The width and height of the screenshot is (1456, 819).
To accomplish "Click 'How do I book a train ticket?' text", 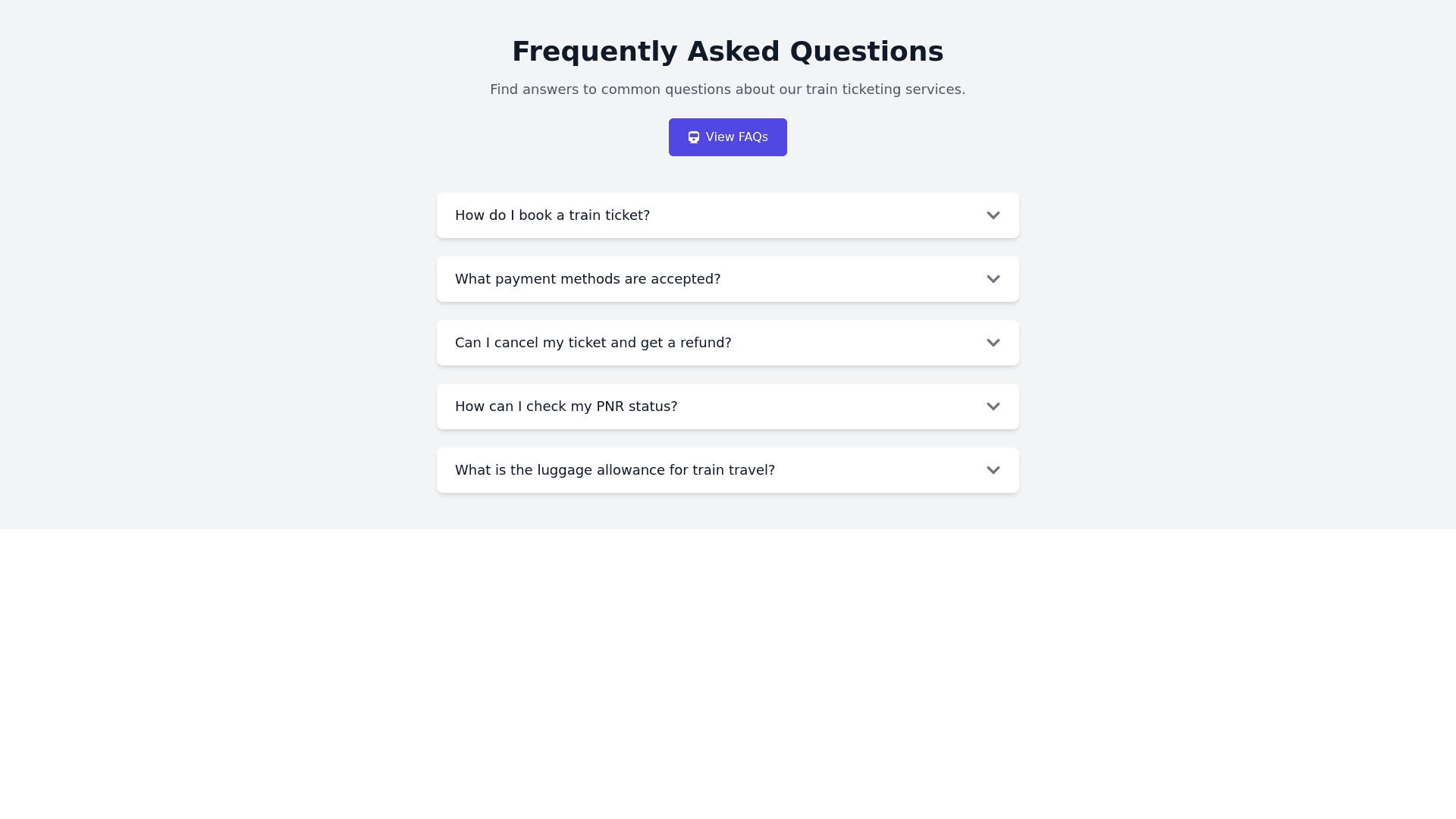I will tap(552, 215).
